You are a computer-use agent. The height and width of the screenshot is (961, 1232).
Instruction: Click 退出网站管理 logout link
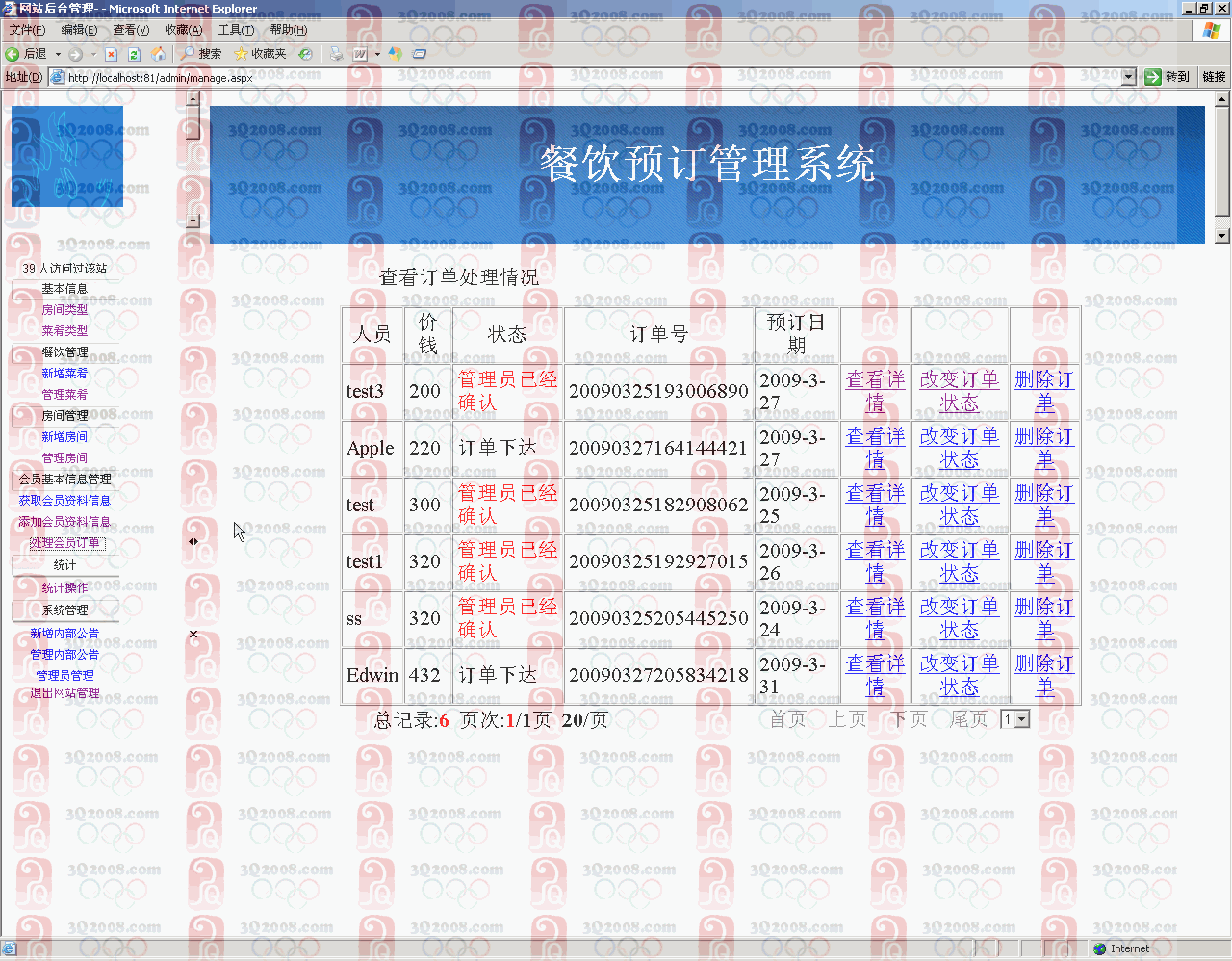coord(64,693)
